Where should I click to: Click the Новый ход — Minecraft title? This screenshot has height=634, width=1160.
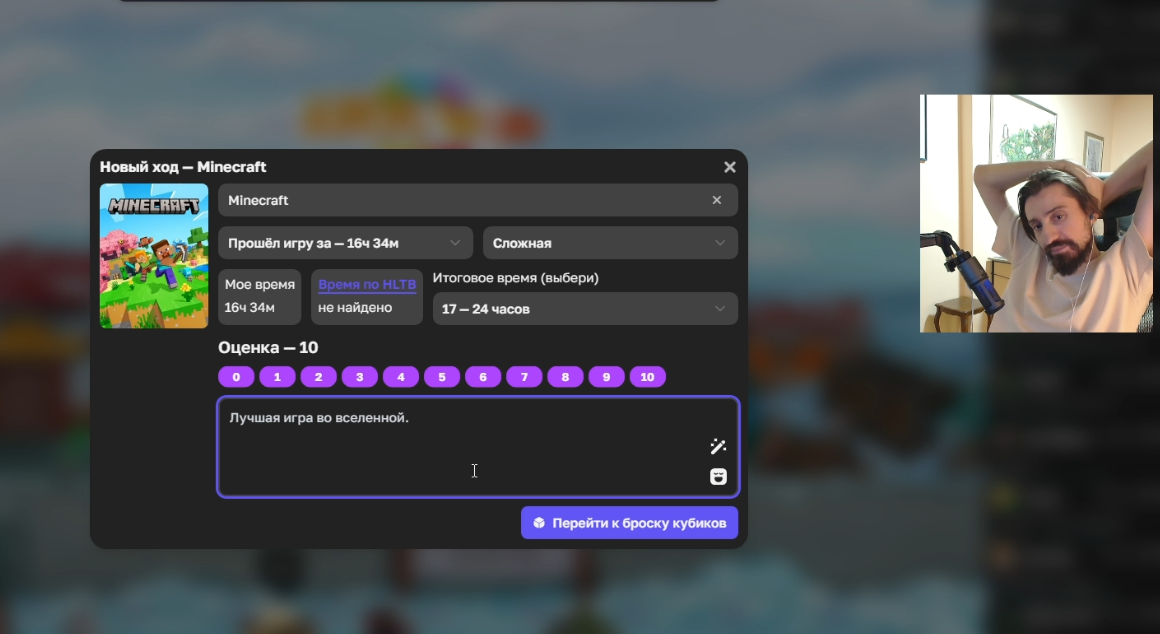coord(183,167)
